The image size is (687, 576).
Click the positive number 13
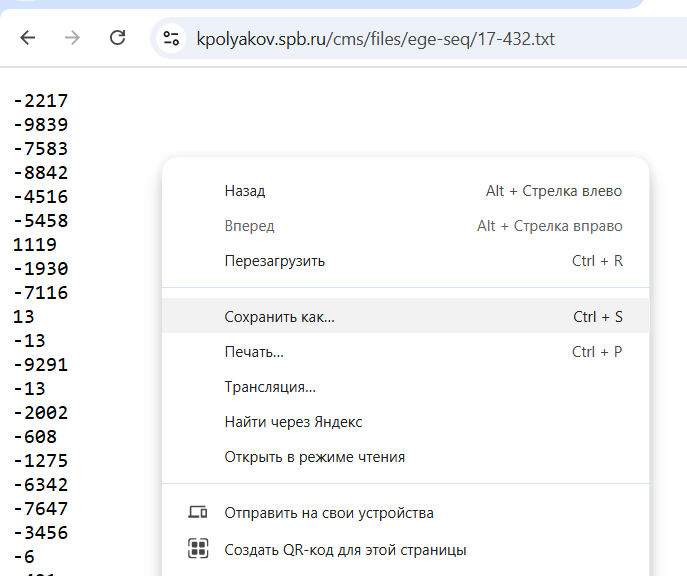click(24, 317)
